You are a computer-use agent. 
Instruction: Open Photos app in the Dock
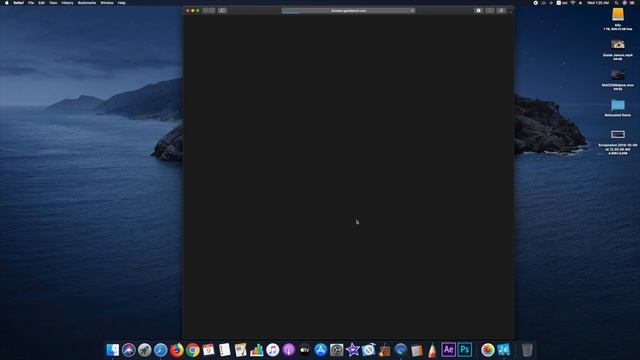pos(487,350)
